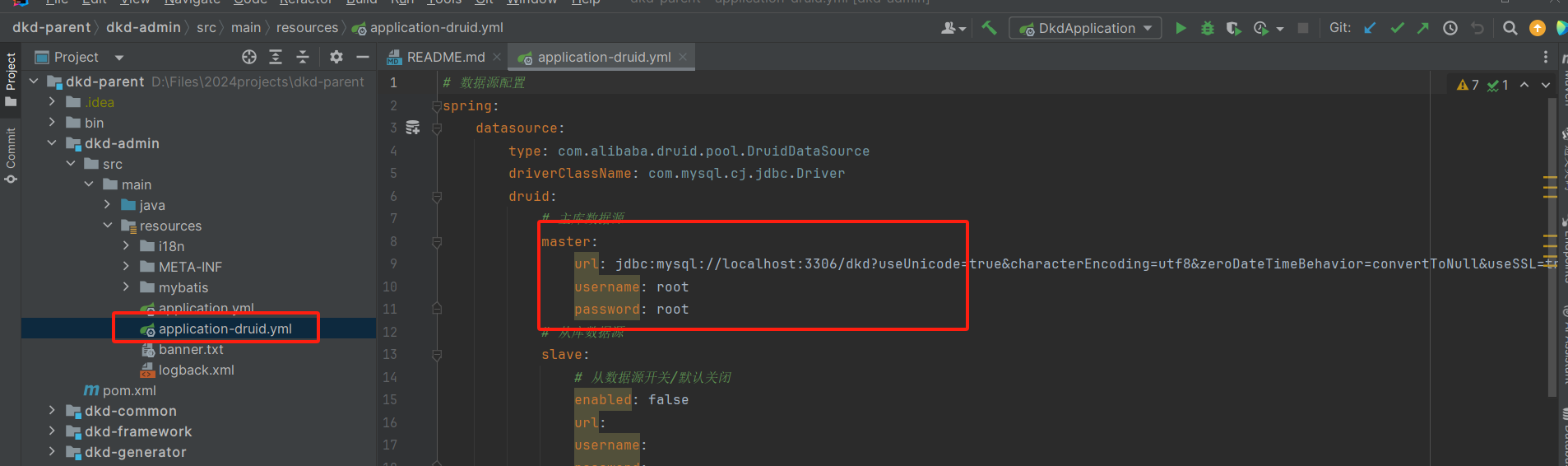Show Git history with the clock icon

click(x=1450, y=28)
